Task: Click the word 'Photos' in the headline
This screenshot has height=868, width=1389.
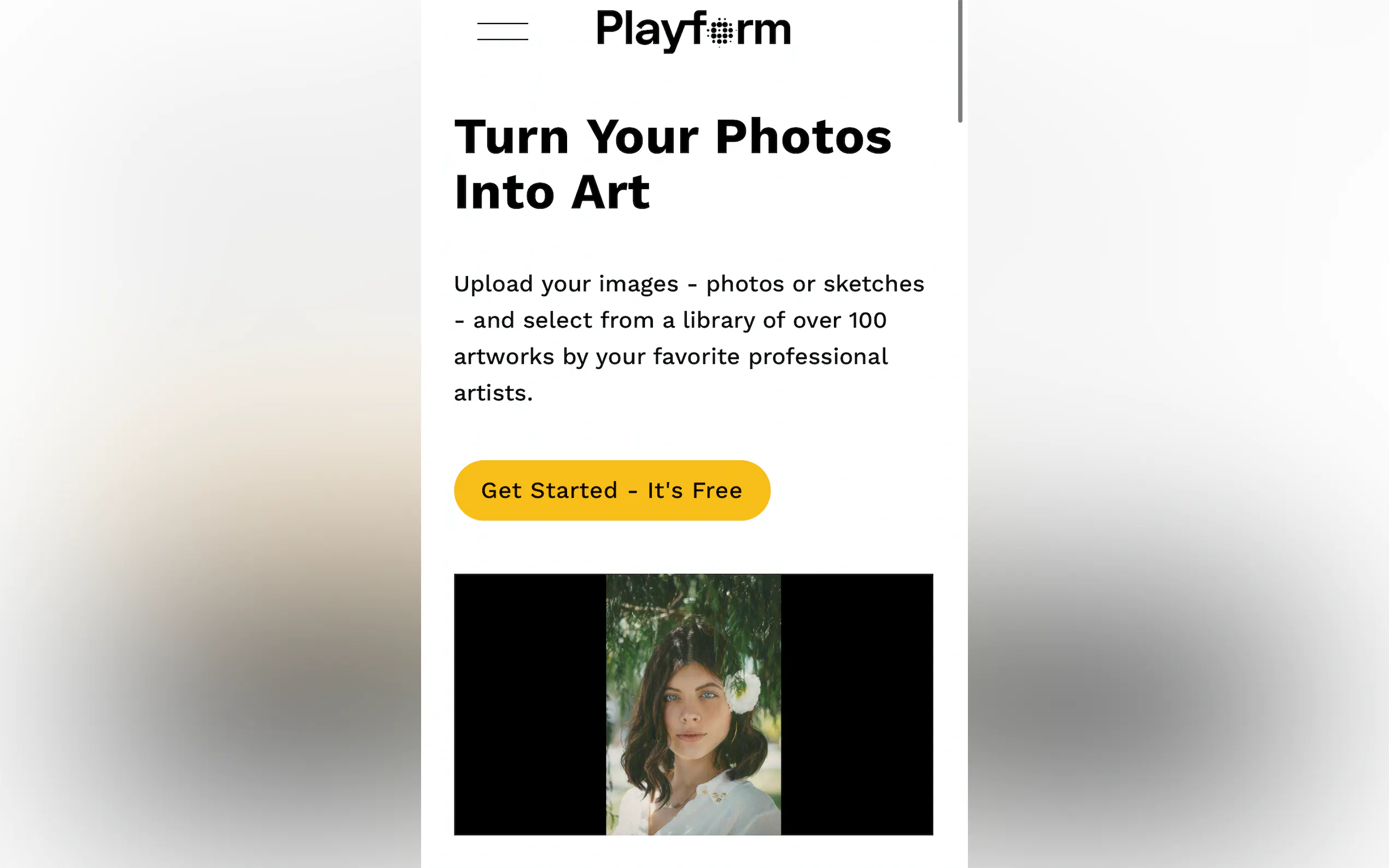Action: coord(803,137)
